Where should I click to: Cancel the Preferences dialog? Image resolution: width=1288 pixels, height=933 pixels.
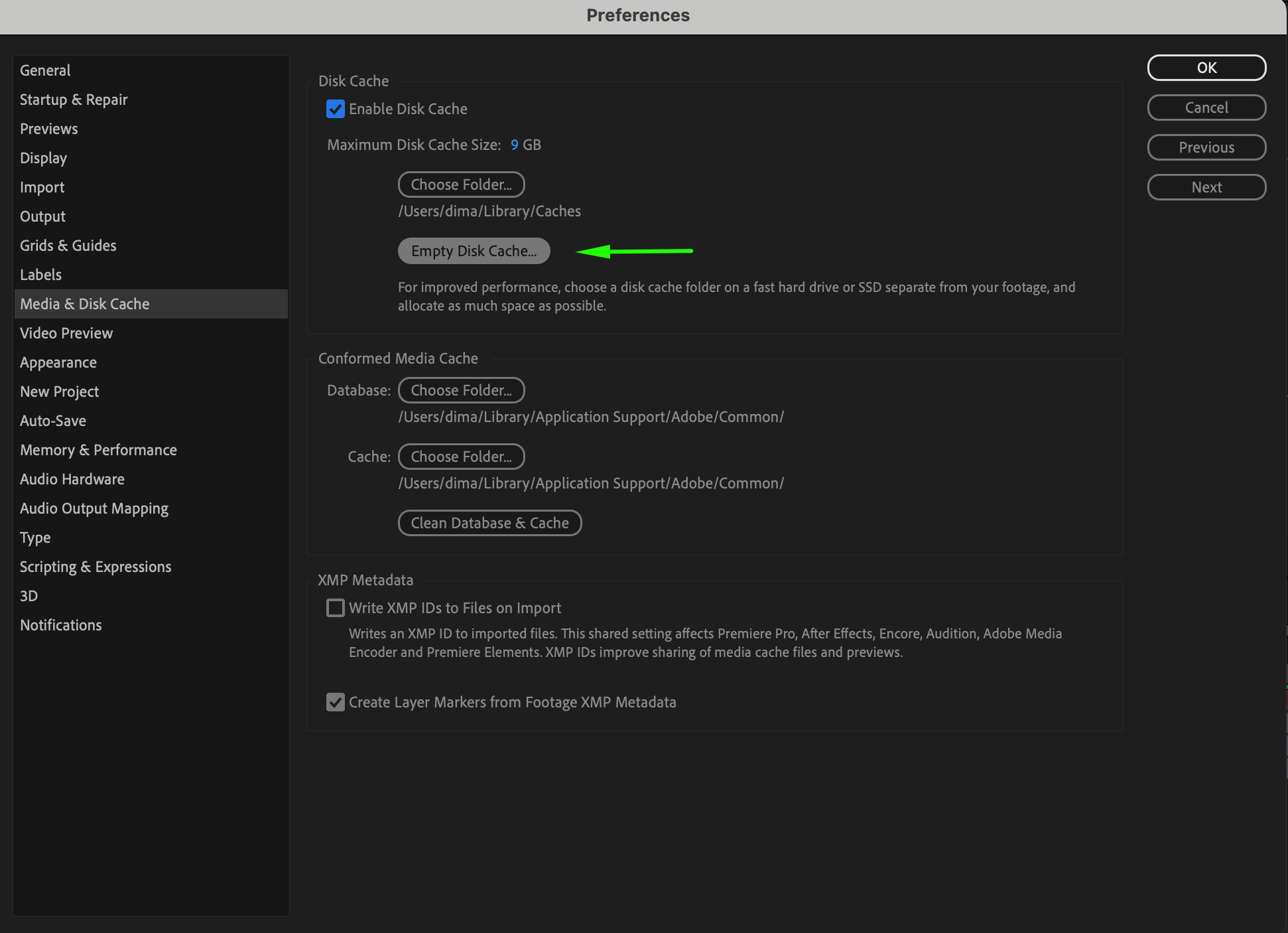[1206, 108]
